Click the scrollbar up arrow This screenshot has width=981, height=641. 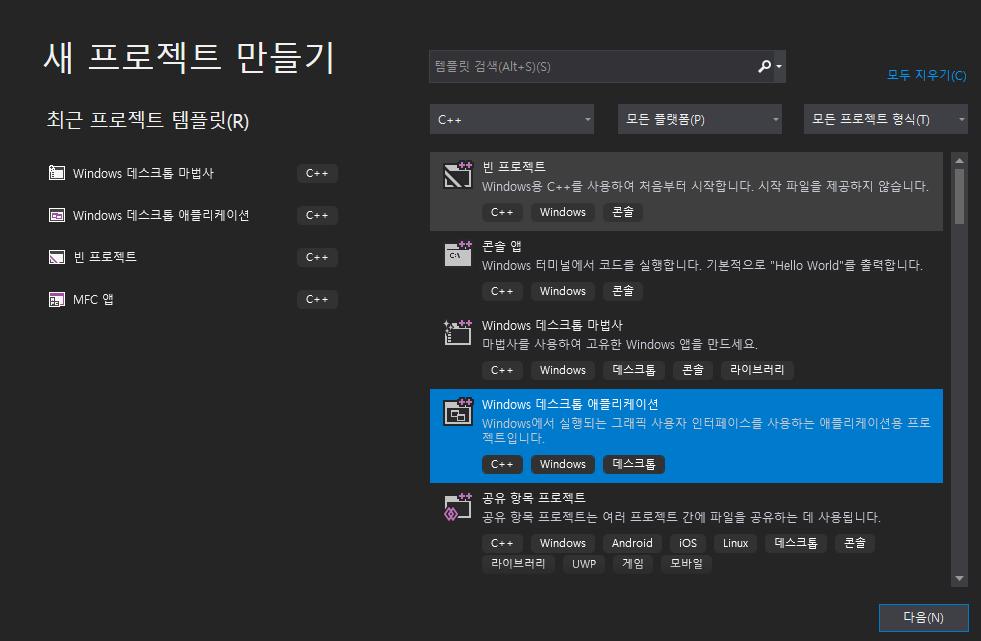pos(959,161)
